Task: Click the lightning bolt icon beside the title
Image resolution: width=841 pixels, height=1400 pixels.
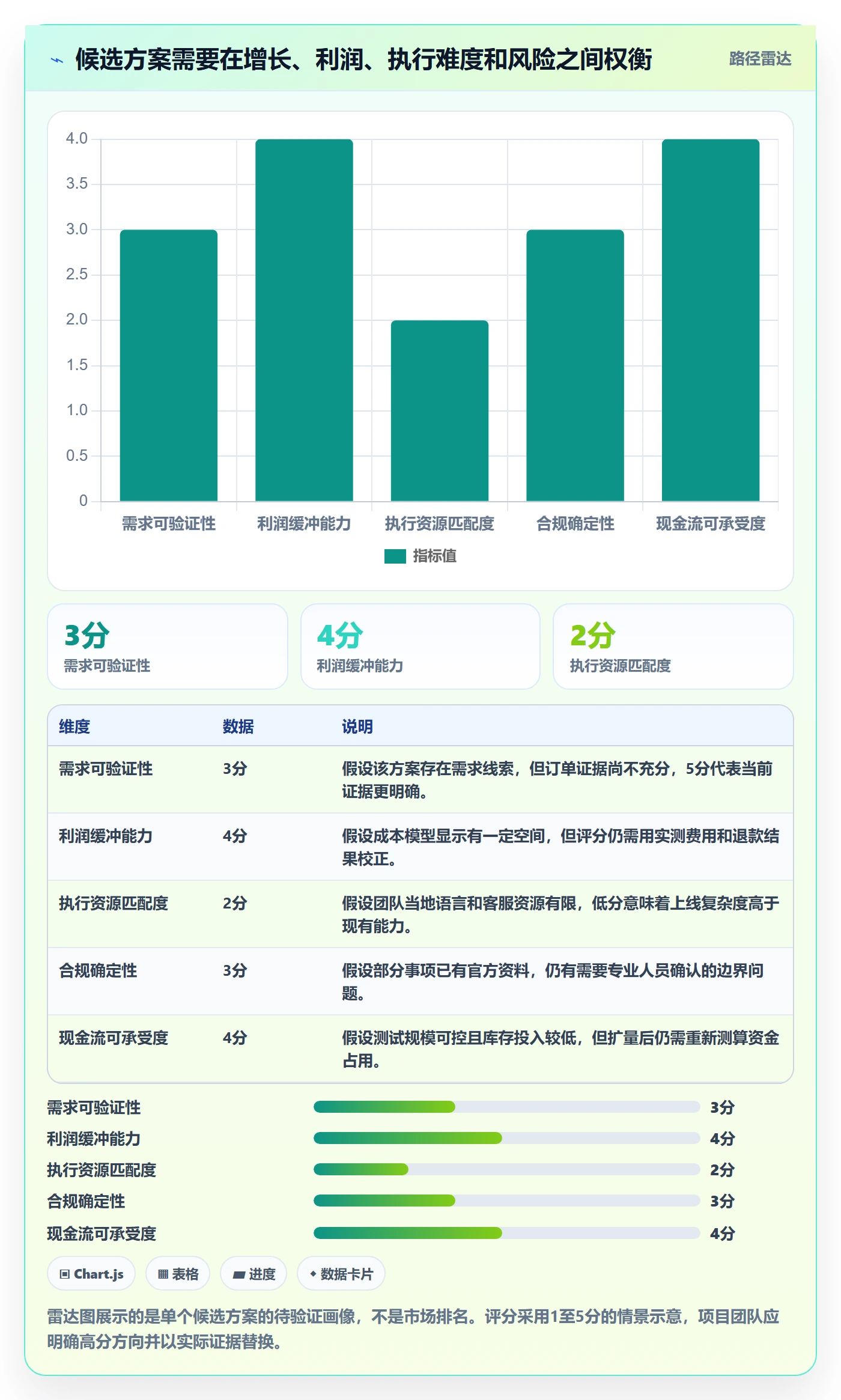Action: (x=57, y=60)
